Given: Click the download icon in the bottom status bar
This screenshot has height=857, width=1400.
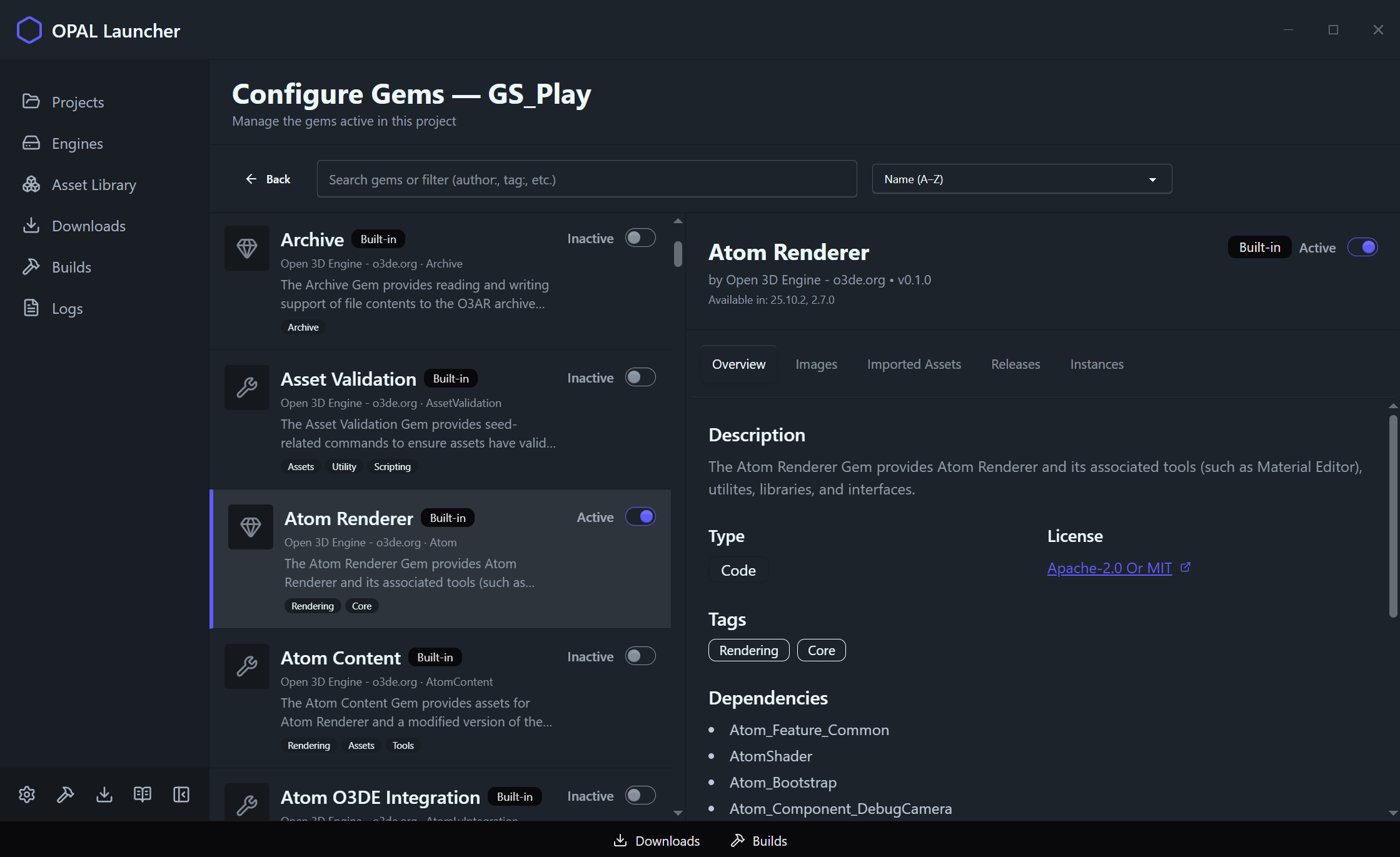Looking at the screenshot, I should tap(620, 841).
